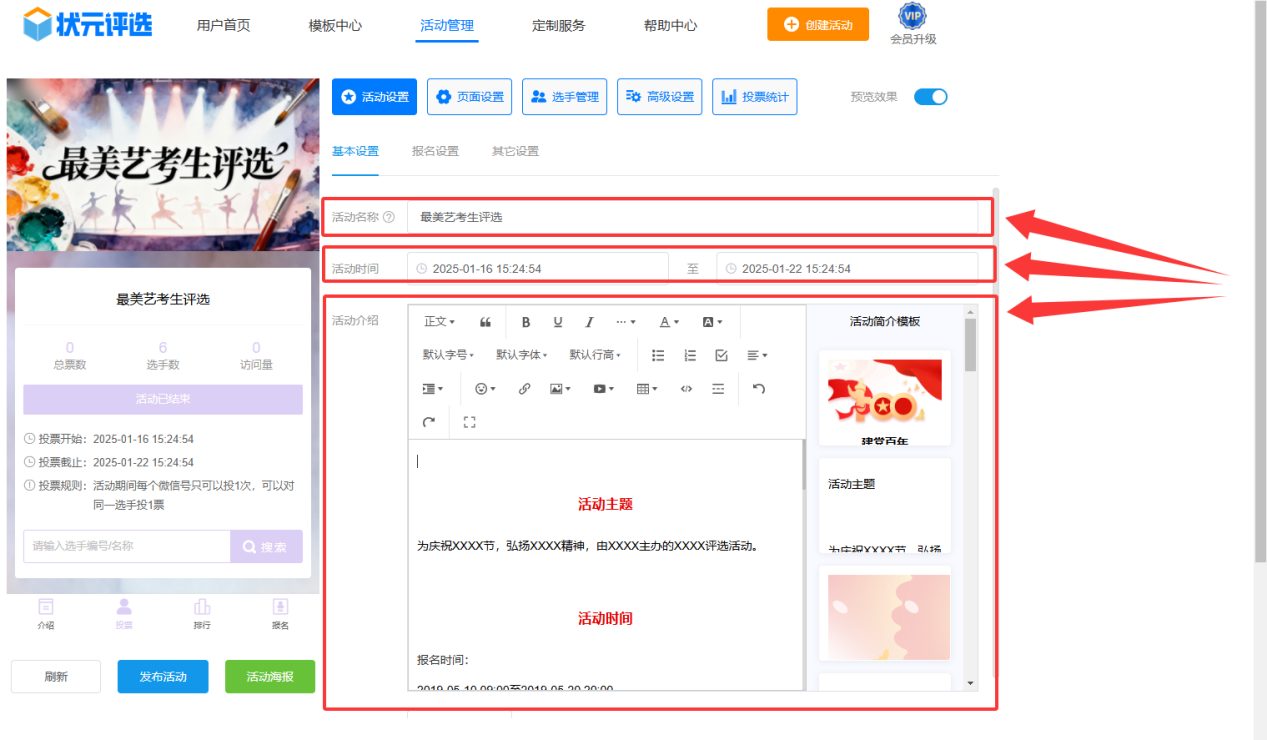The width and height of the screenshot is (1267, 740).
Task: Publish the activity with 发布活动
Action: pos(162,676)
